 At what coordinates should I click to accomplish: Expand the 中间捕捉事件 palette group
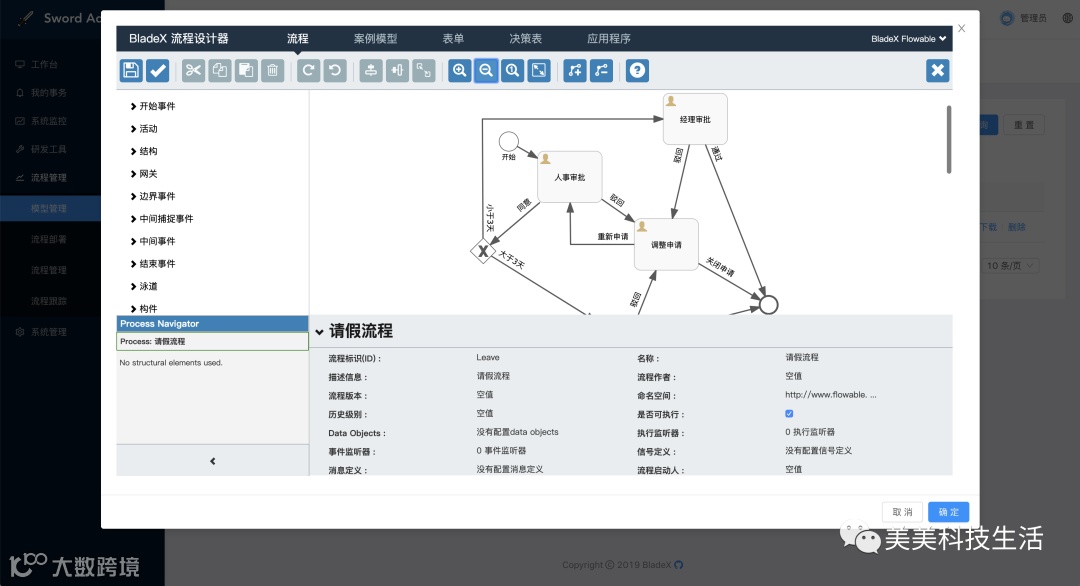coord(162,219)
